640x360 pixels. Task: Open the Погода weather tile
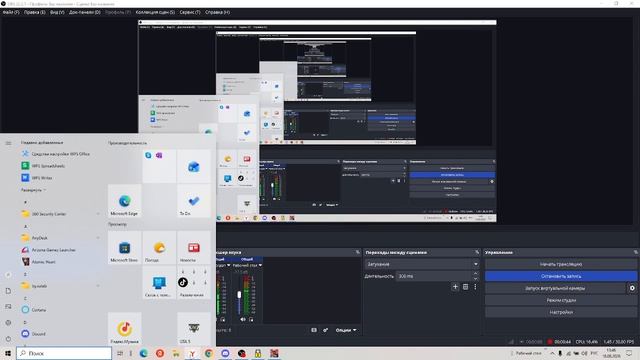(159, 248)
